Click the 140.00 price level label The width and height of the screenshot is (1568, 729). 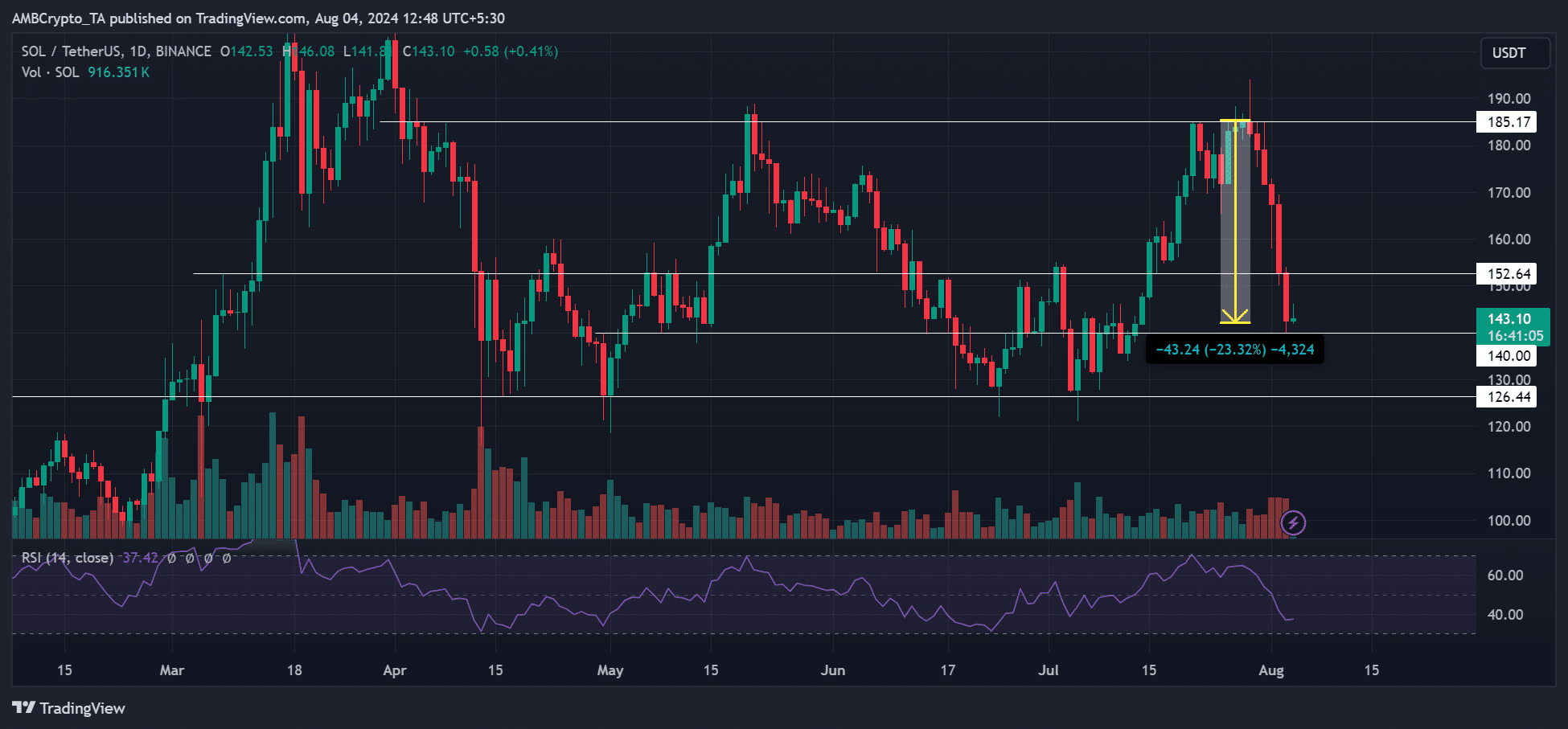click(x=1506, y=356)
